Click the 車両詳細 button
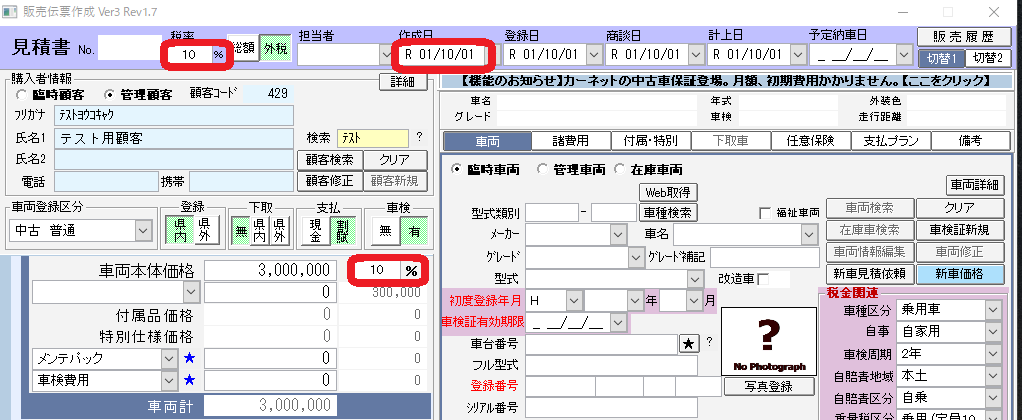This screenshot has height=420, width=1022. [975, 185]
